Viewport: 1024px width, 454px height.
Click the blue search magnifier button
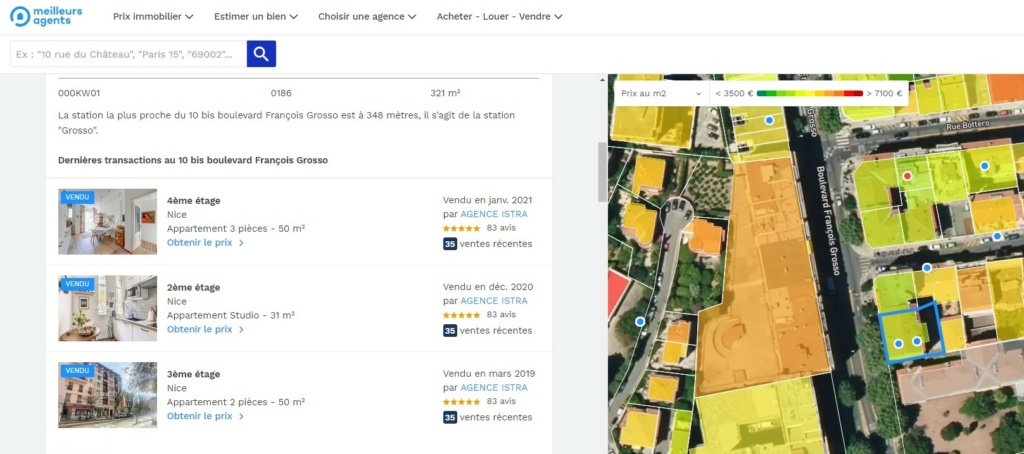(x=261, y=54)
